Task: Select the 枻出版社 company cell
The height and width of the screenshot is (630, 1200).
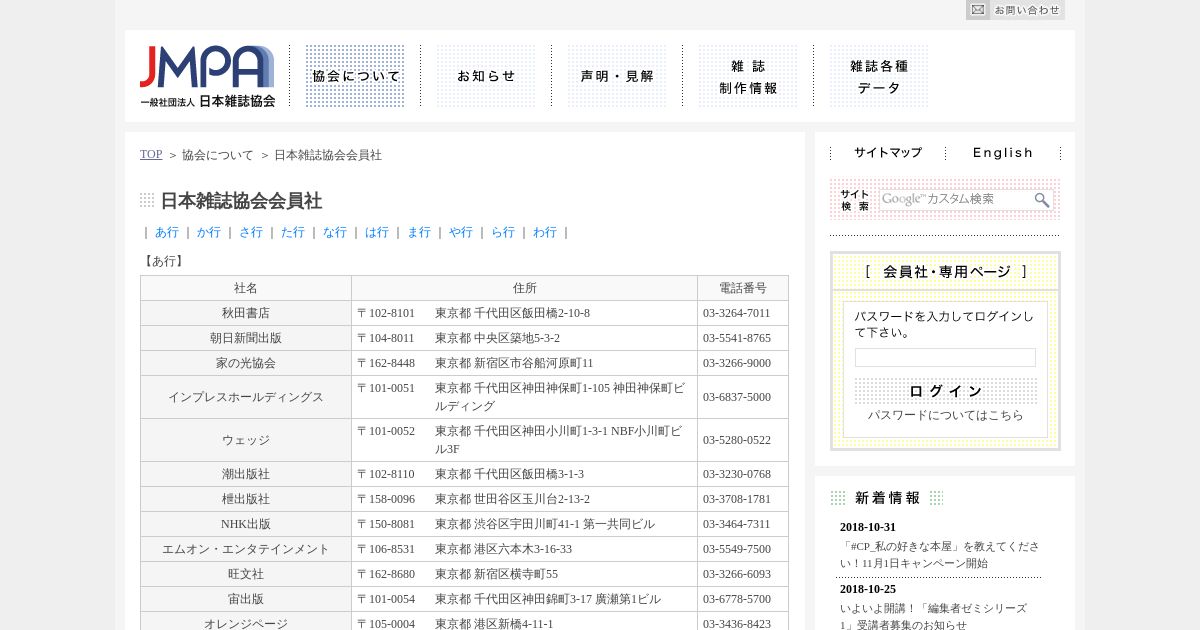Action: tap(246, 499)
